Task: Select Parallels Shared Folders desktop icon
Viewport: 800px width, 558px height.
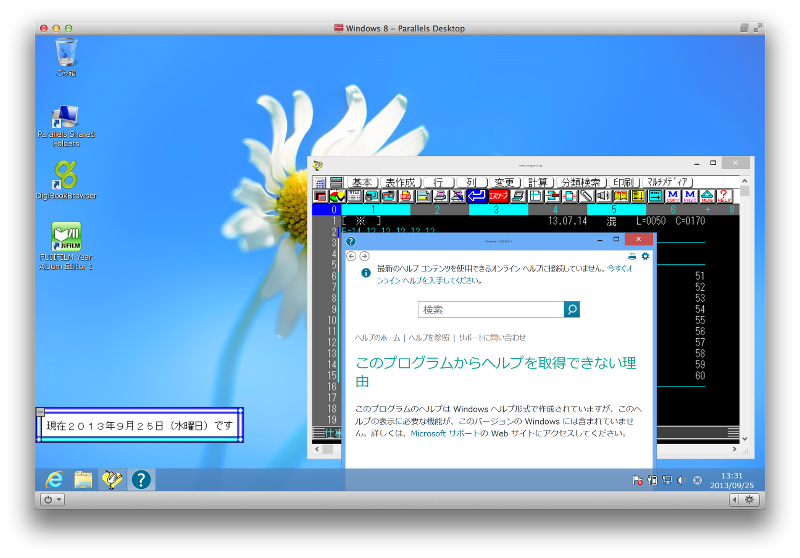Action: point(66,126)
